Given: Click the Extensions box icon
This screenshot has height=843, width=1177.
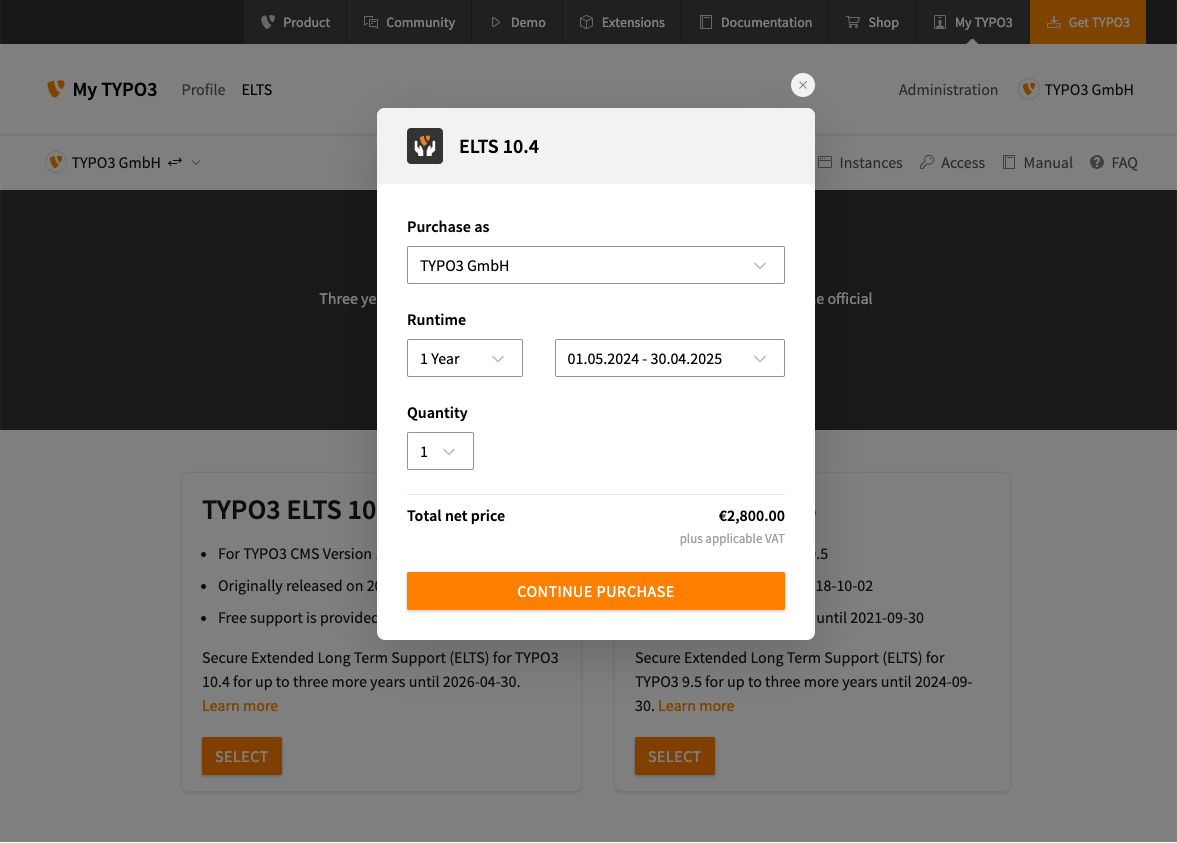Looking at the screenshot, I should [x=586, y=23].
